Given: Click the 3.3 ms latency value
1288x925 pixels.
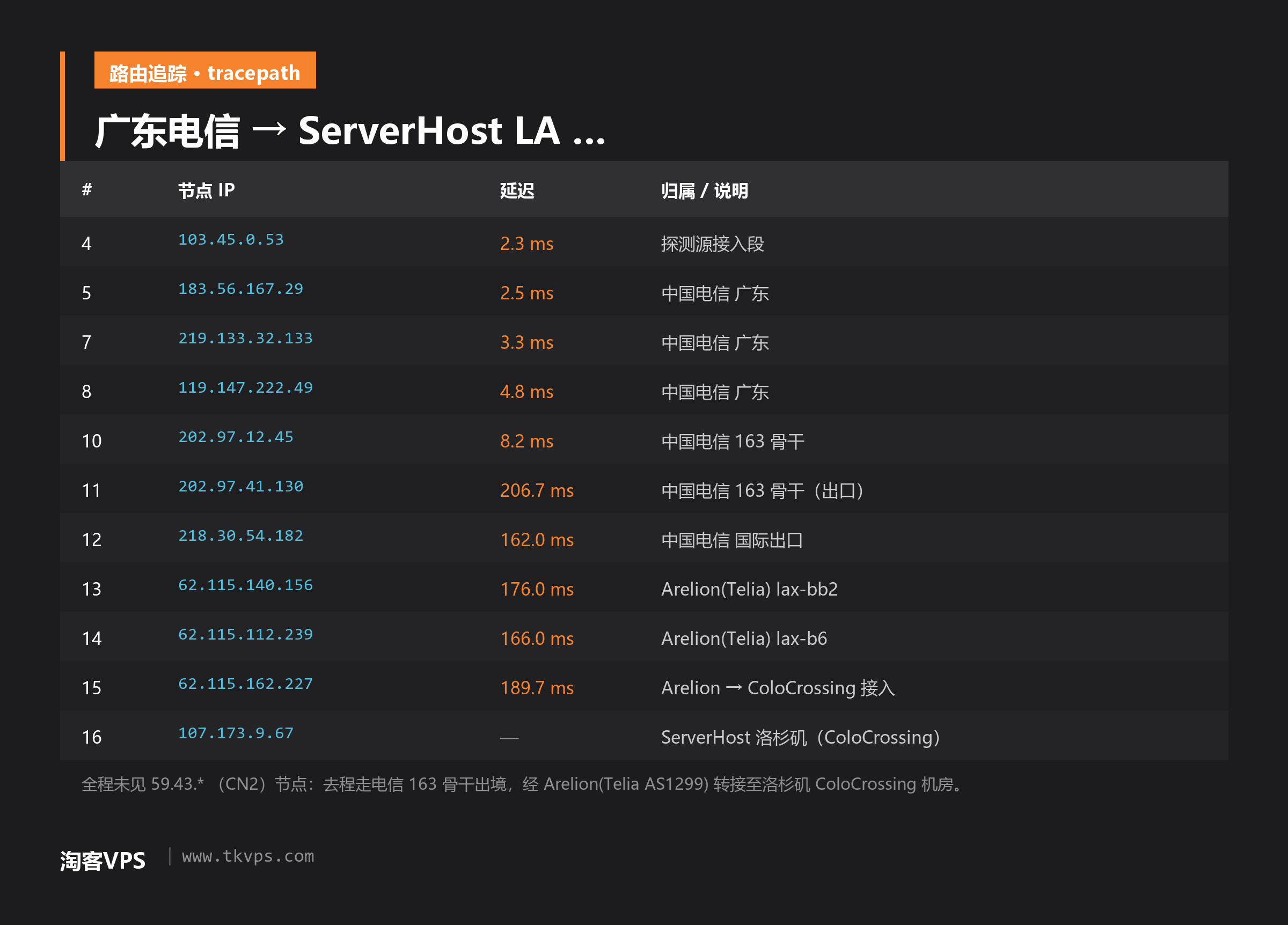Looking at the screenshot, I should coord(526,342).
